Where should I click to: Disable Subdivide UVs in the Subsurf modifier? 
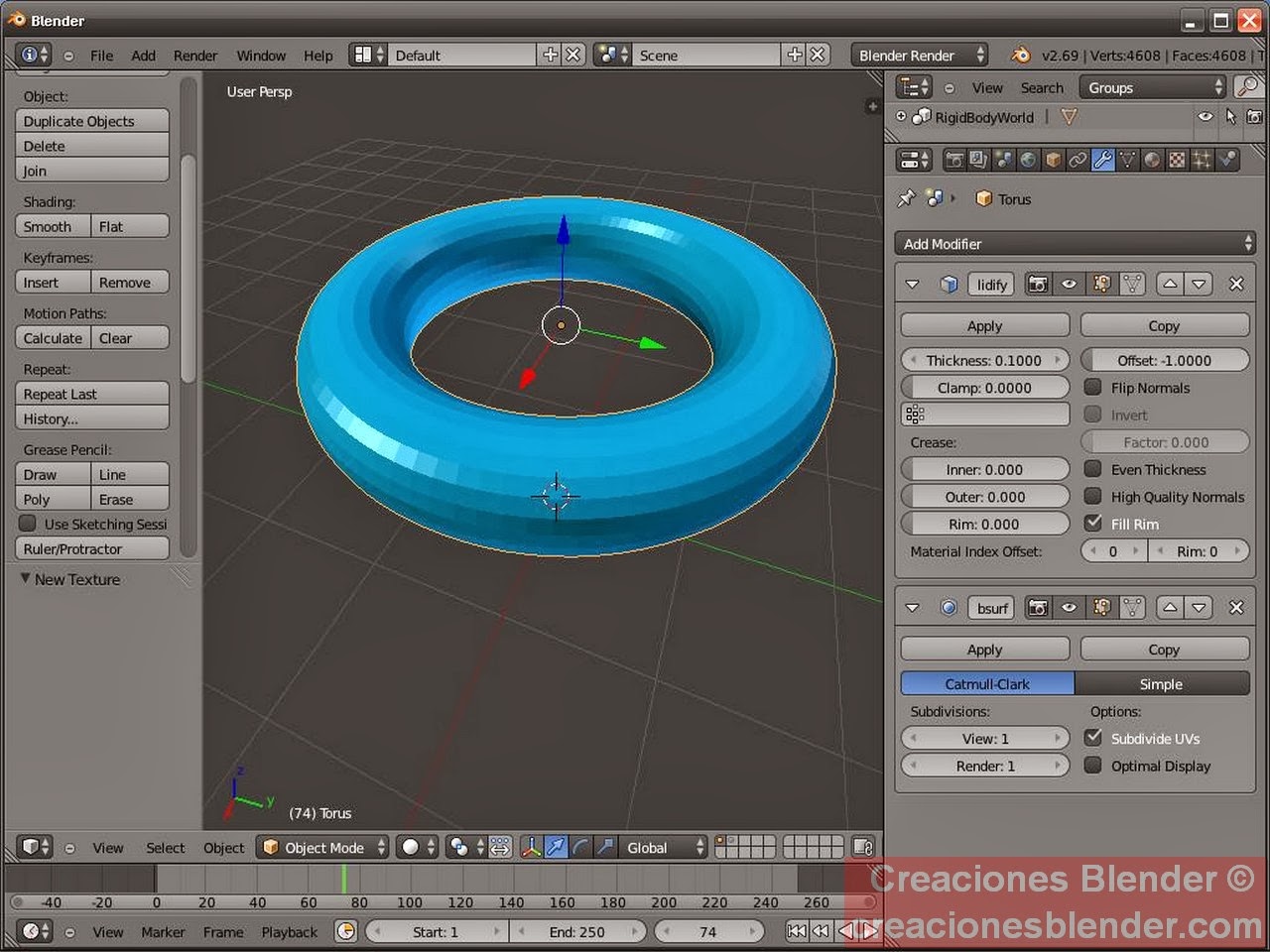(1093, 738)
